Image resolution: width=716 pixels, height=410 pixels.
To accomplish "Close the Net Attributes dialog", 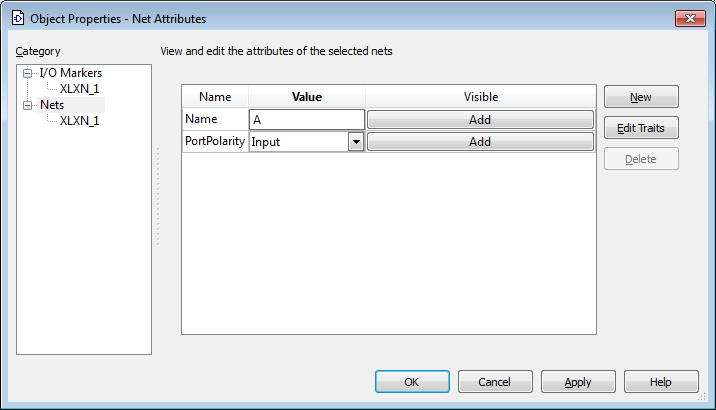I will click(x=690, y=18).
